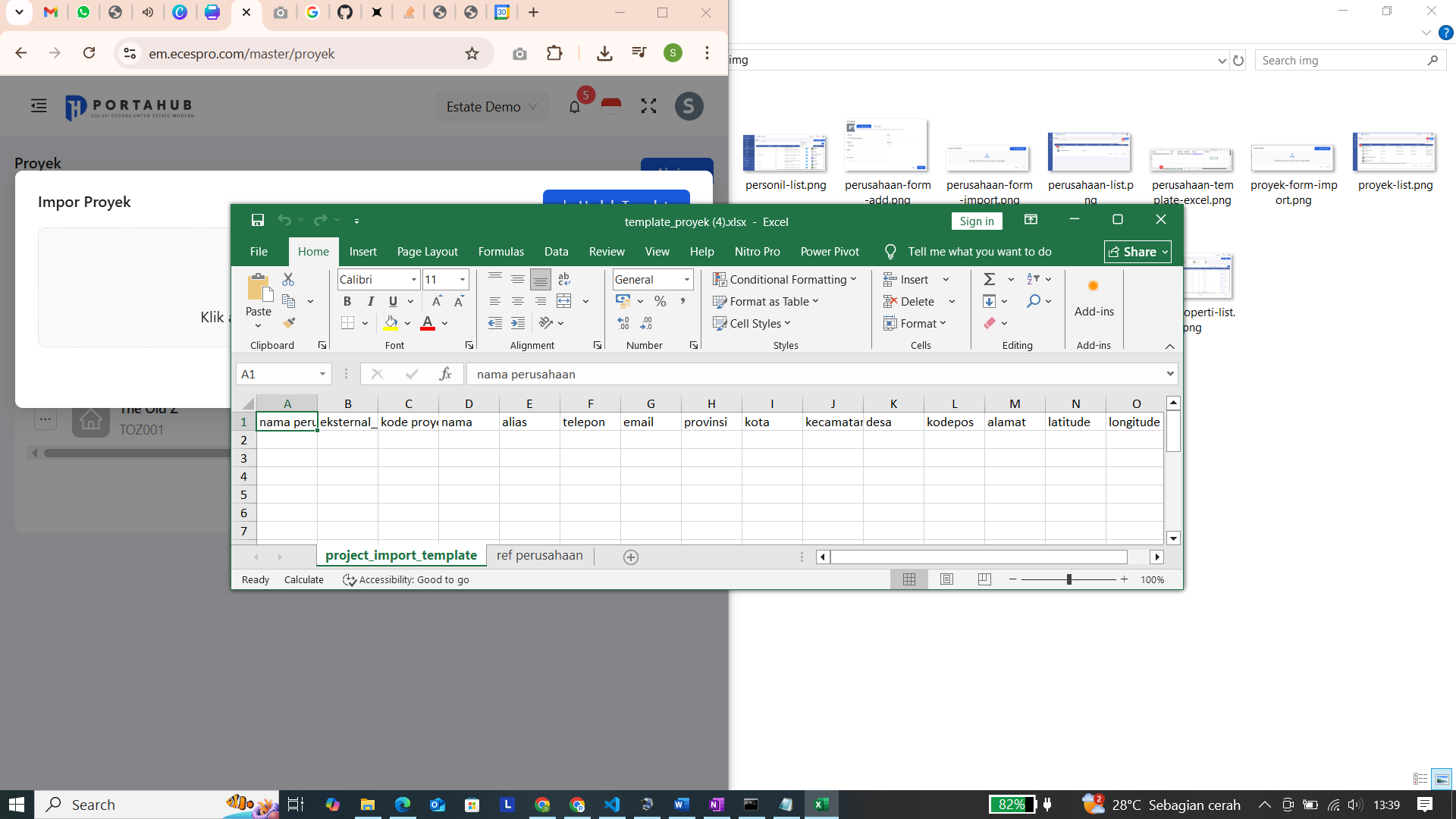1456x819 pixels.
Task: Select the Cut icon in Clipboard group
Action: pyautogui.click(x=287, y=279)
